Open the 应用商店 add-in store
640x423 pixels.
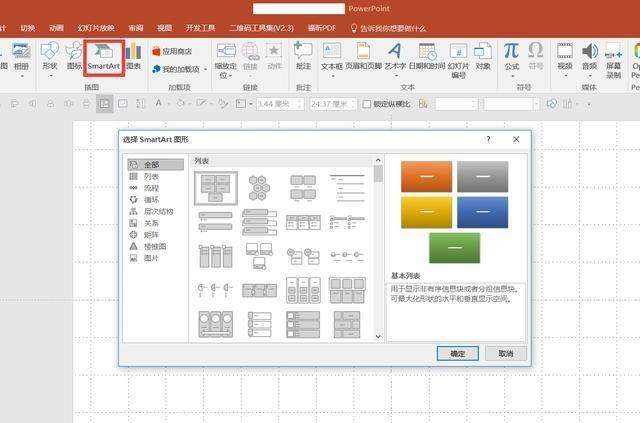coord(172,51)
